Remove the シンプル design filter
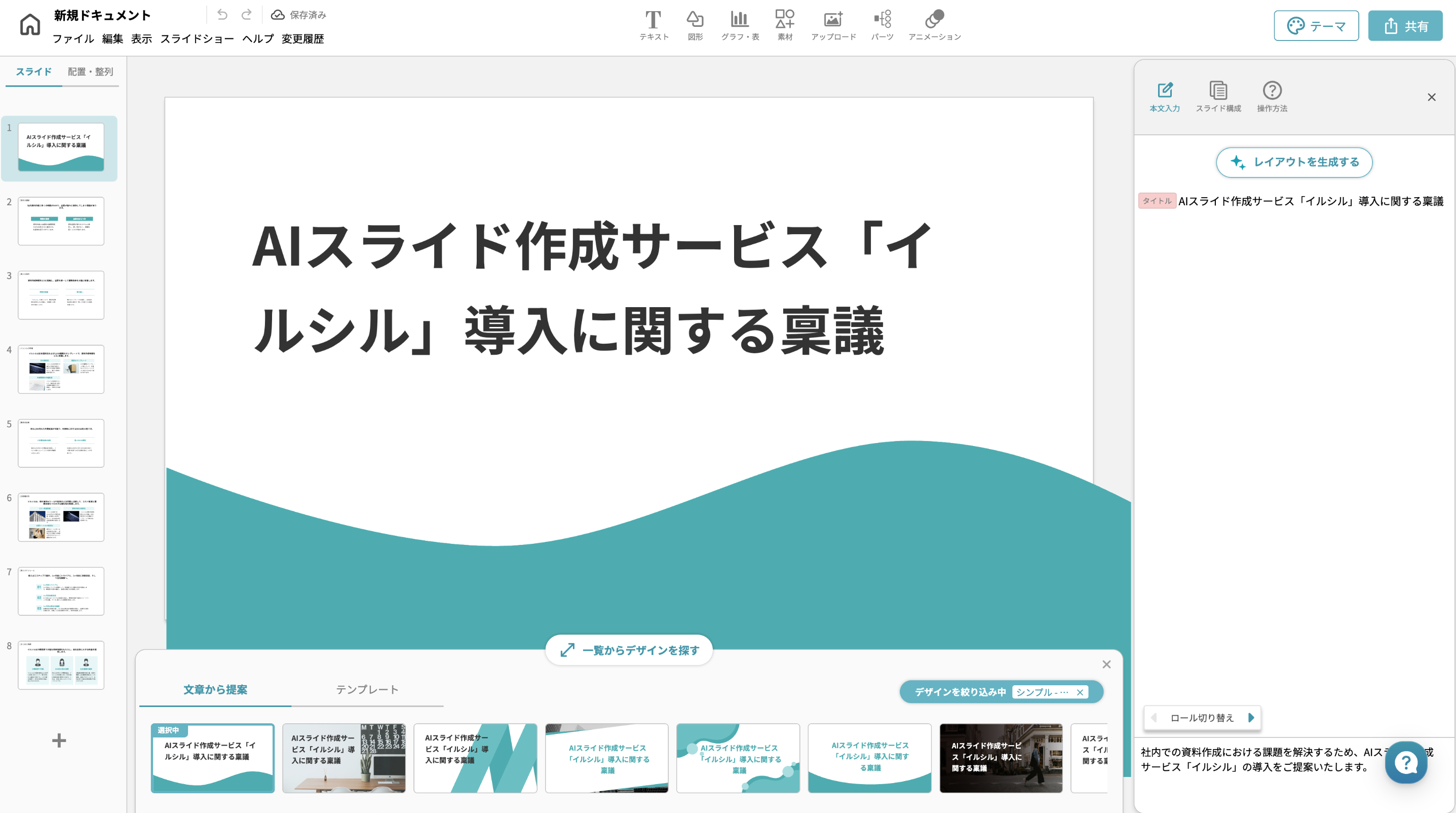The image size is (1456, 813). (x=1080, y=692)
